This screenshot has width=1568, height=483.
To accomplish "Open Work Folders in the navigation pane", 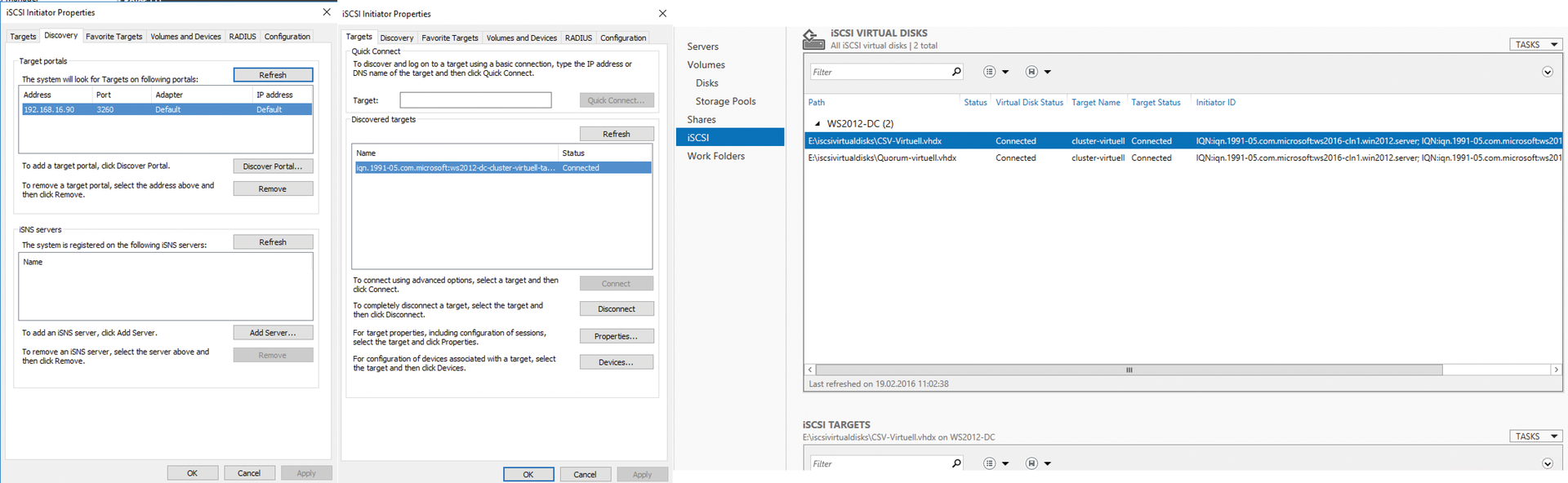I will tap(716, 156).
